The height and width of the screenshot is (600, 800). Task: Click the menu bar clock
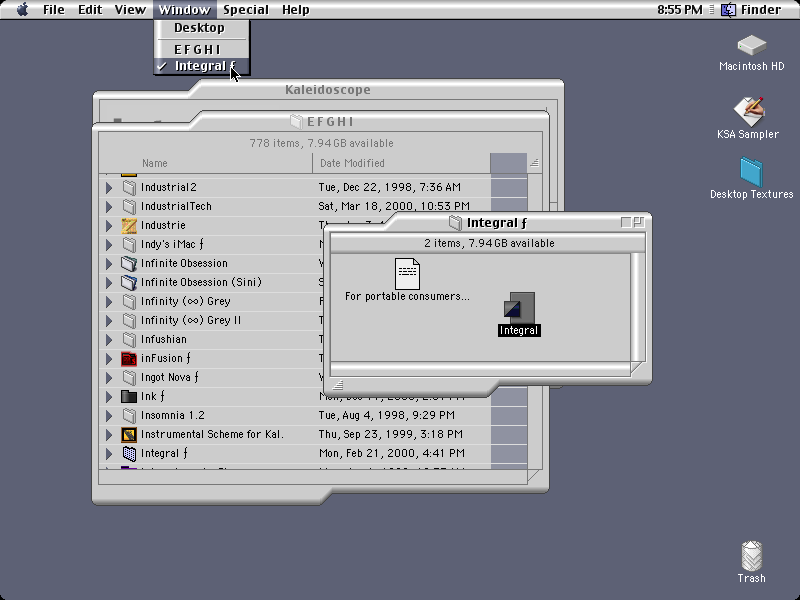pos(680,10)
